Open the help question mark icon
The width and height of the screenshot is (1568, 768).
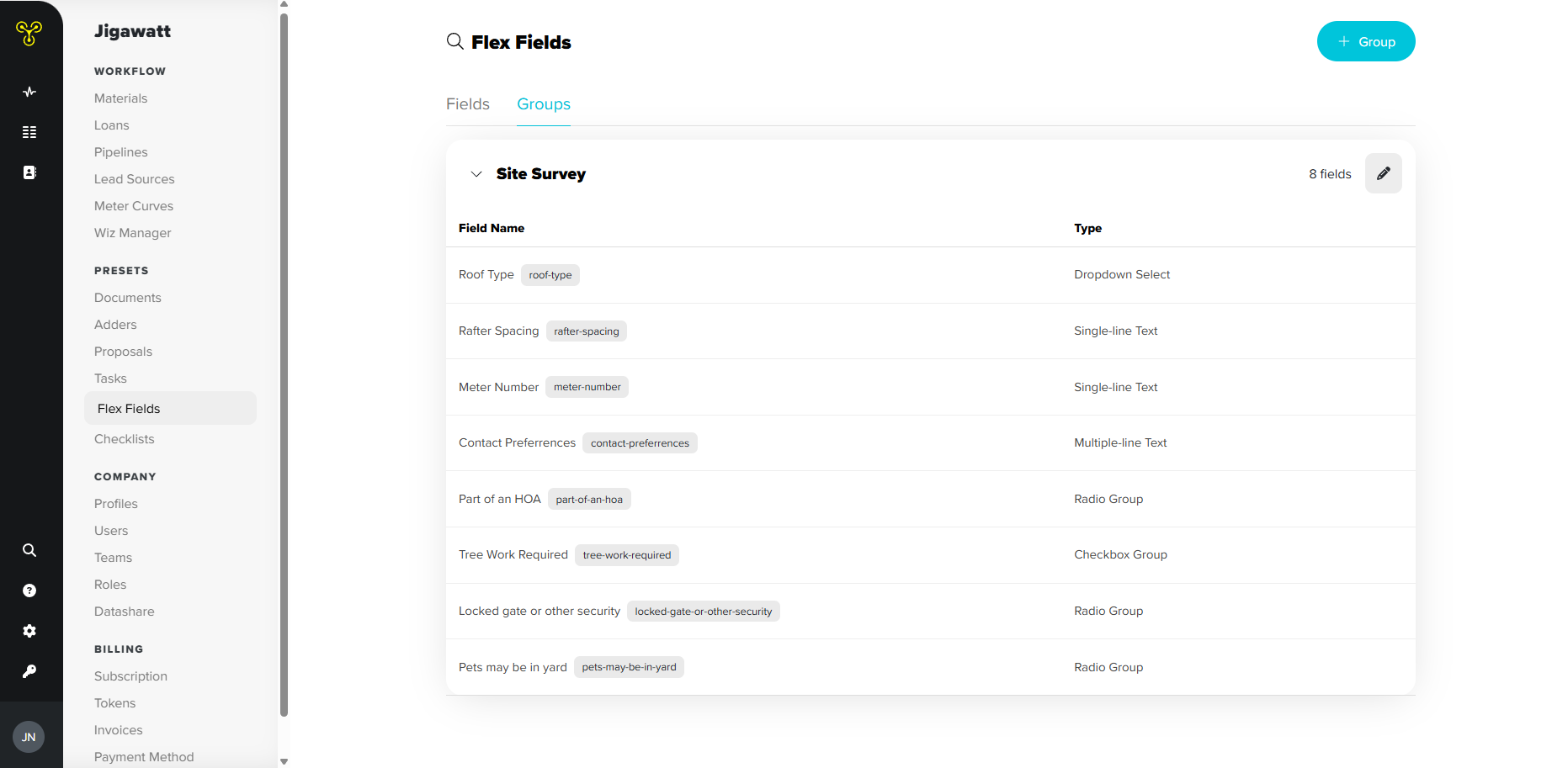pyautogui.click(x=29, y=591)
